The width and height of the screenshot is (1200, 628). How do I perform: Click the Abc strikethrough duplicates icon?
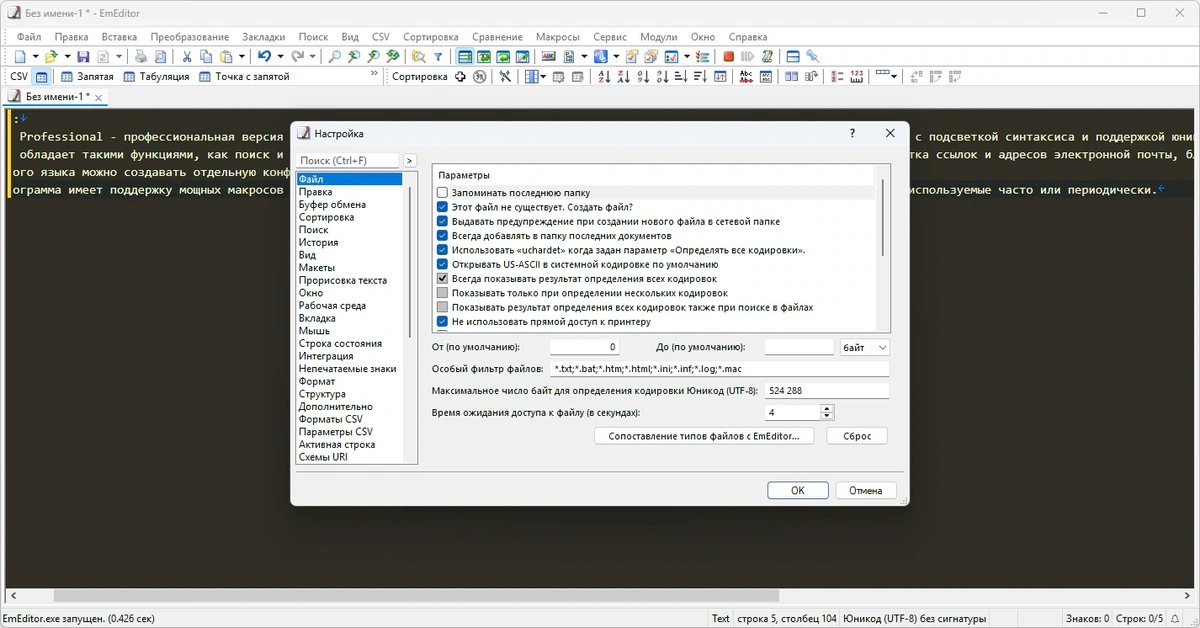(x=746, y=77)
